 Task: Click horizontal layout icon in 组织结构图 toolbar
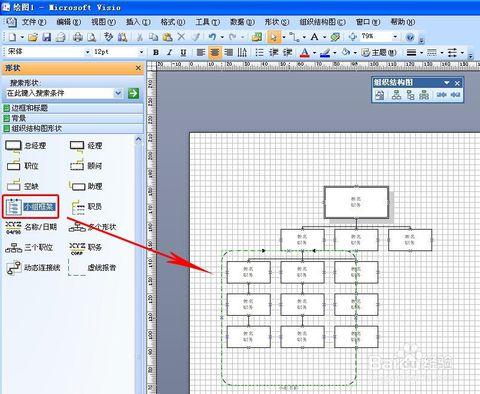(x=396, y=95)
